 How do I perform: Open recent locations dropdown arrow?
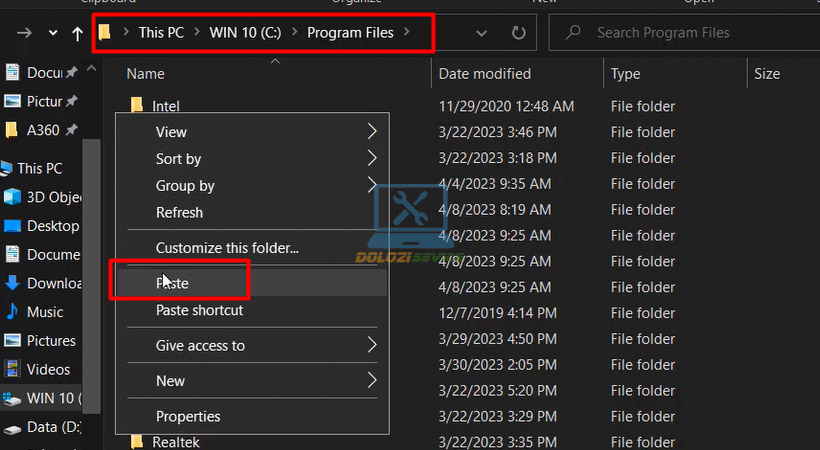(x=52, y=33)
